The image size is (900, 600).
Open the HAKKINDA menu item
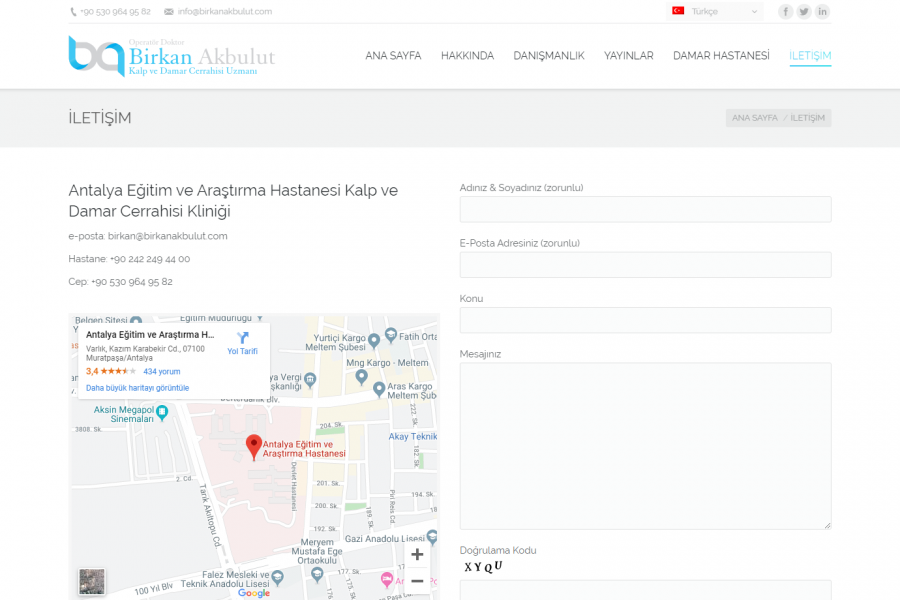467,56
